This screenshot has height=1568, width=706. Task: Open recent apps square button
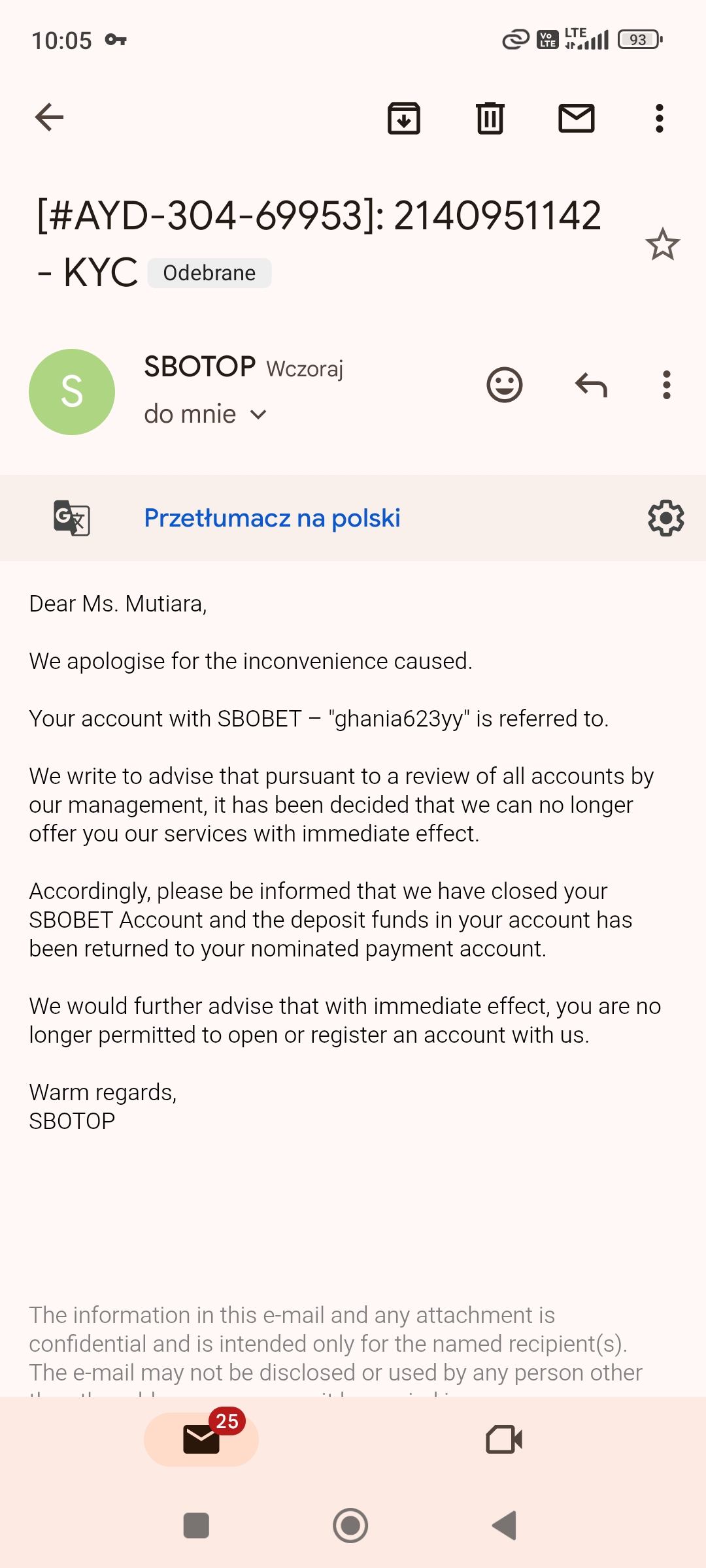click(x=196, y=1526)
